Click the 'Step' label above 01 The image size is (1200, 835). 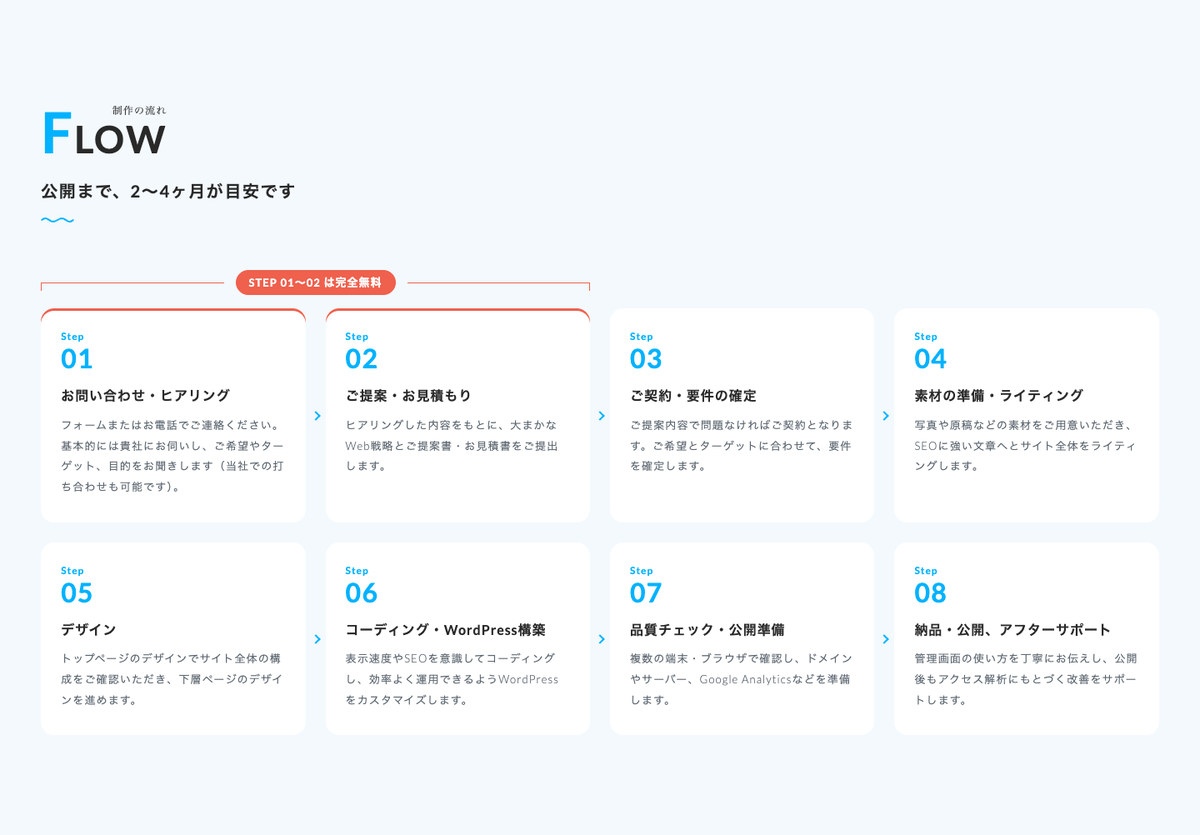point(72,337)
